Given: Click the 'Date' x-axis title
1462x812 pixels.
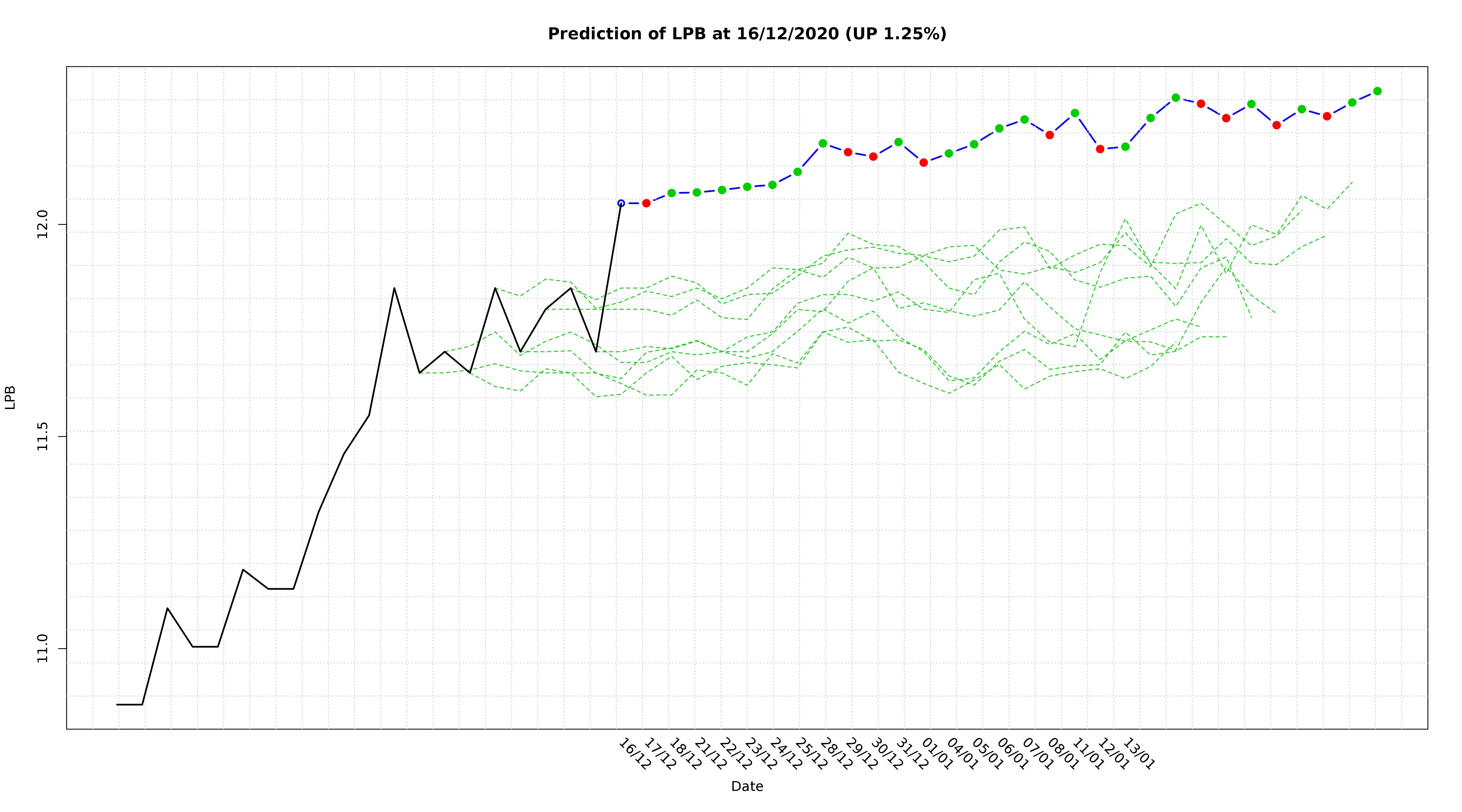Looking at the screenshot, I should pyautogui.click(x=747, y=787).
